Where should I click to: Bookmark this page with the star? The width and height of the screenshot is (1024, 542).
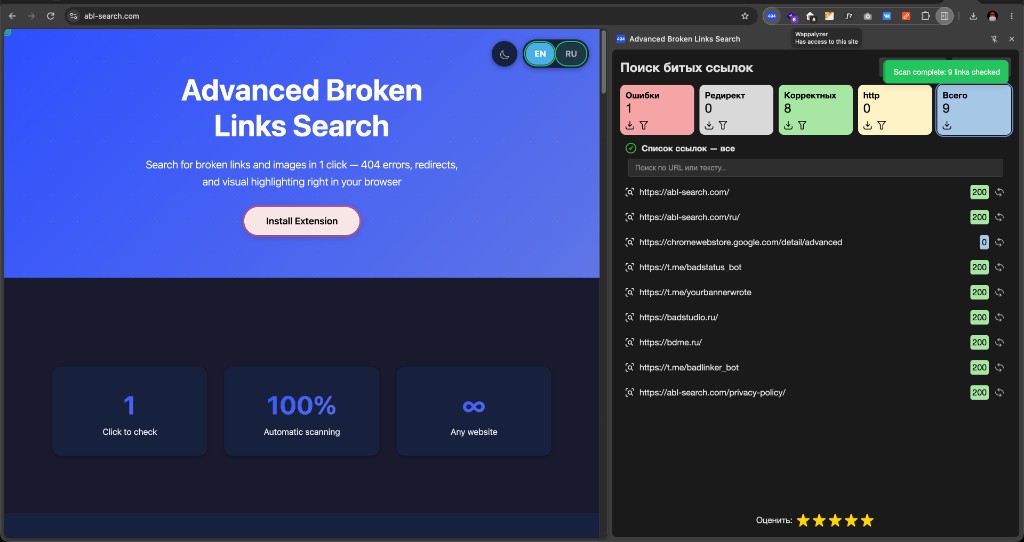click(x=744, y=16)
